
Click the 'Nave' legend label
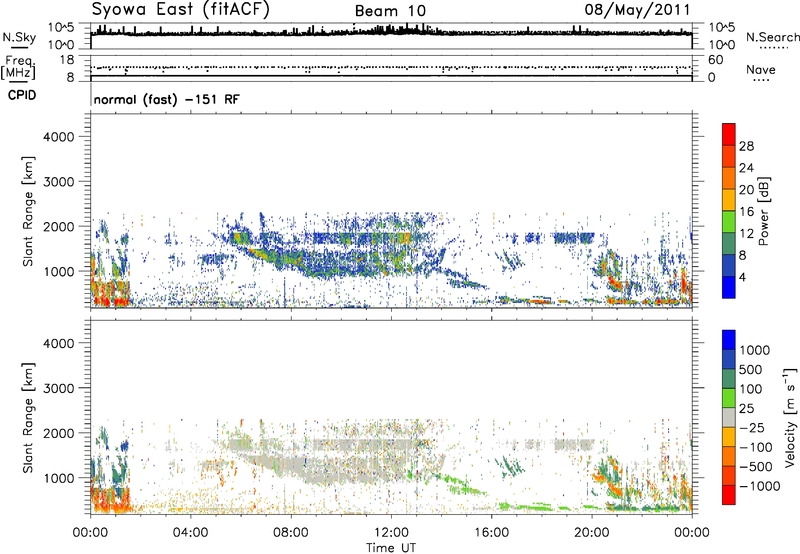(761, 69)
